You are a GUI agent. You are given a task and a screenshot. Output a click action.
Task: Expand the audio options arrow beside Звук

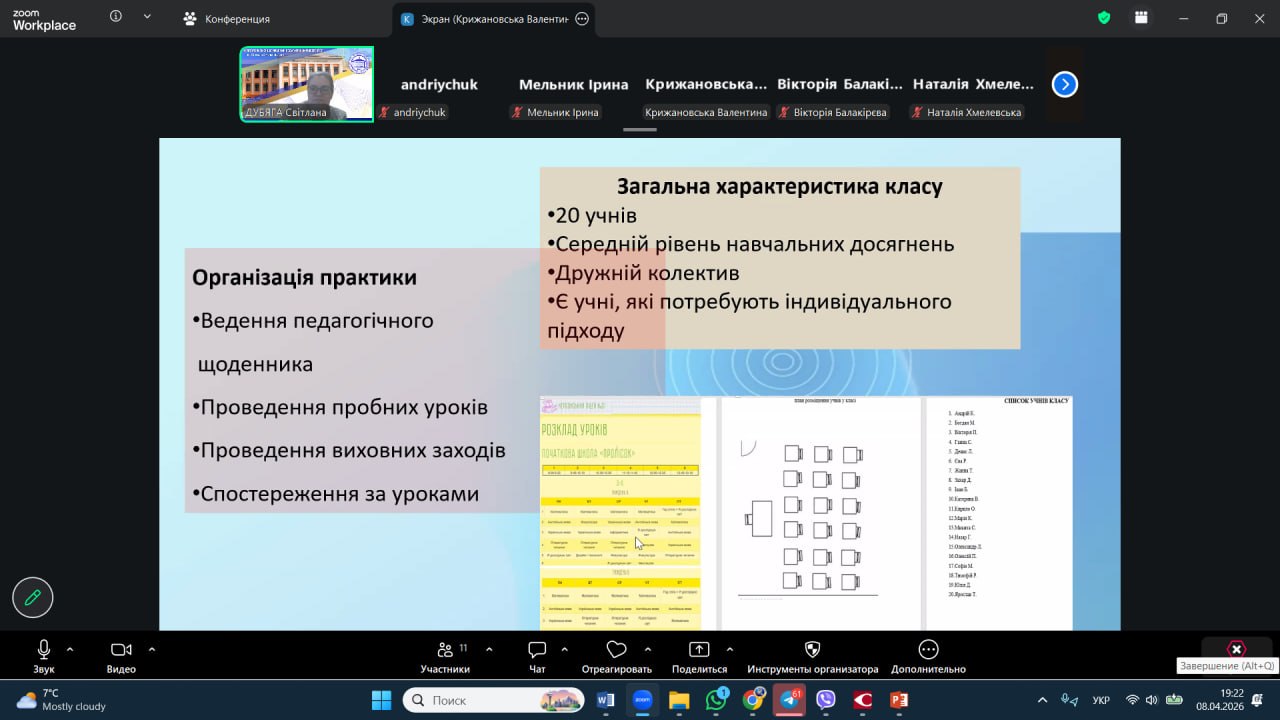(x=70, y=649)
